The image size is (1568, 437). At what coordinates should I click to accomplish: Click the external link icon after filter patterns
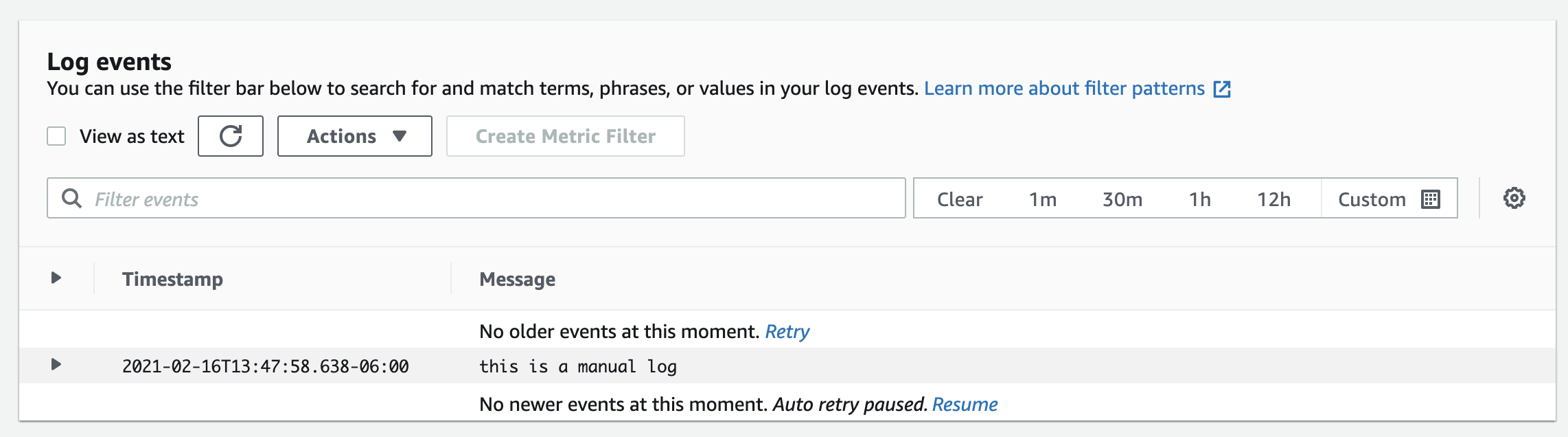point(1222,89)
